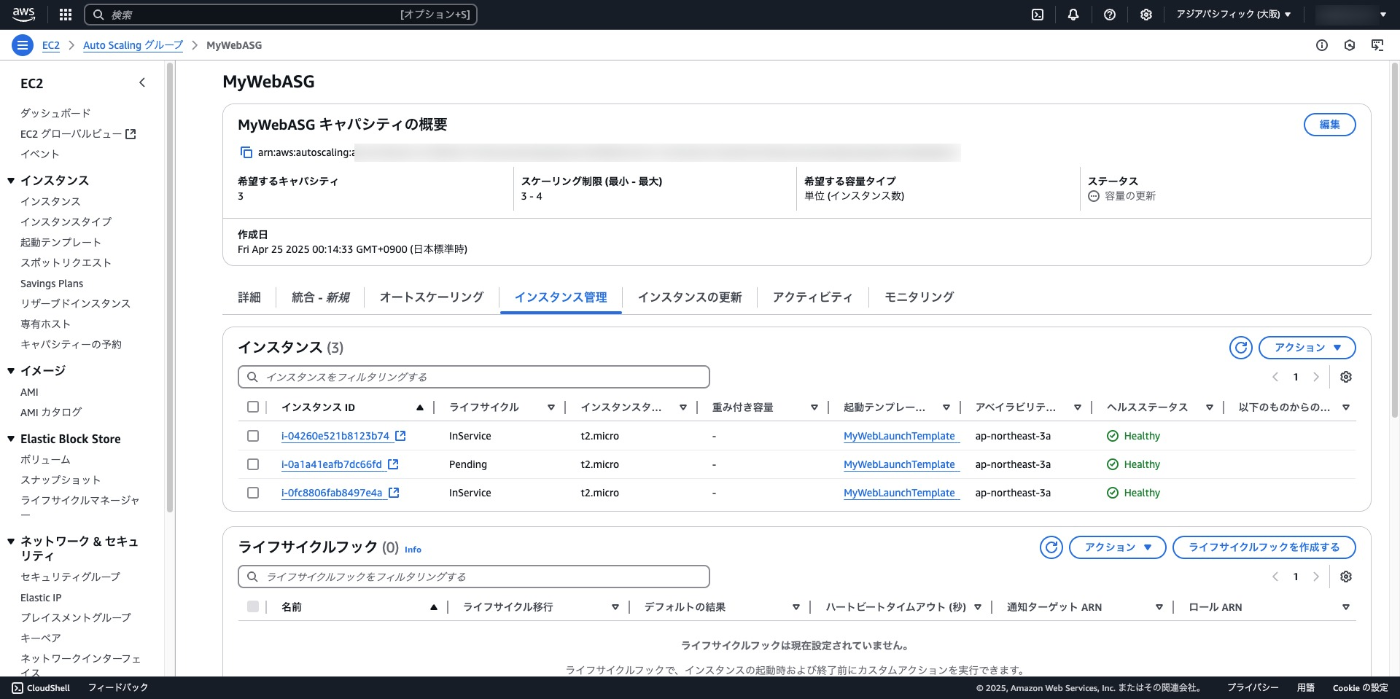Open セキュリティグループ in sidebar
1400x699 pixels.
click(70, 577)
